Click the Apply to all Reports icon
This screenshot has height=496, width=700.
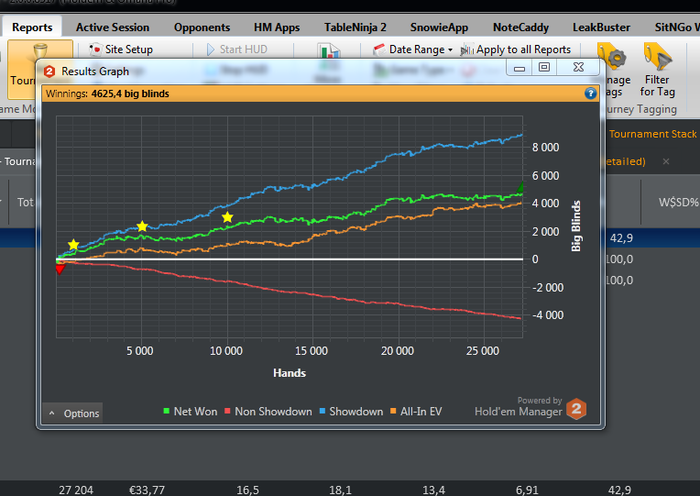467,49
